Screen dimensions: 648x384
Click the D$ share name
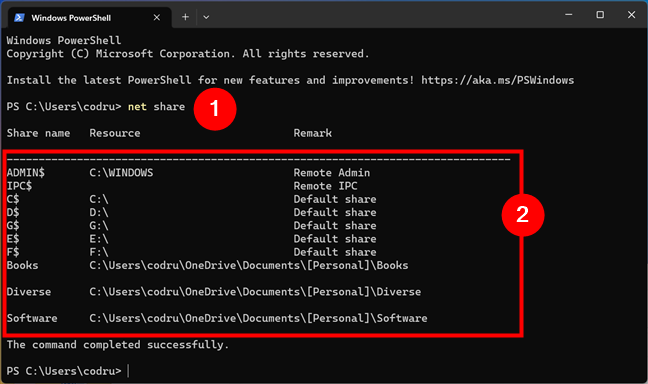13,212
